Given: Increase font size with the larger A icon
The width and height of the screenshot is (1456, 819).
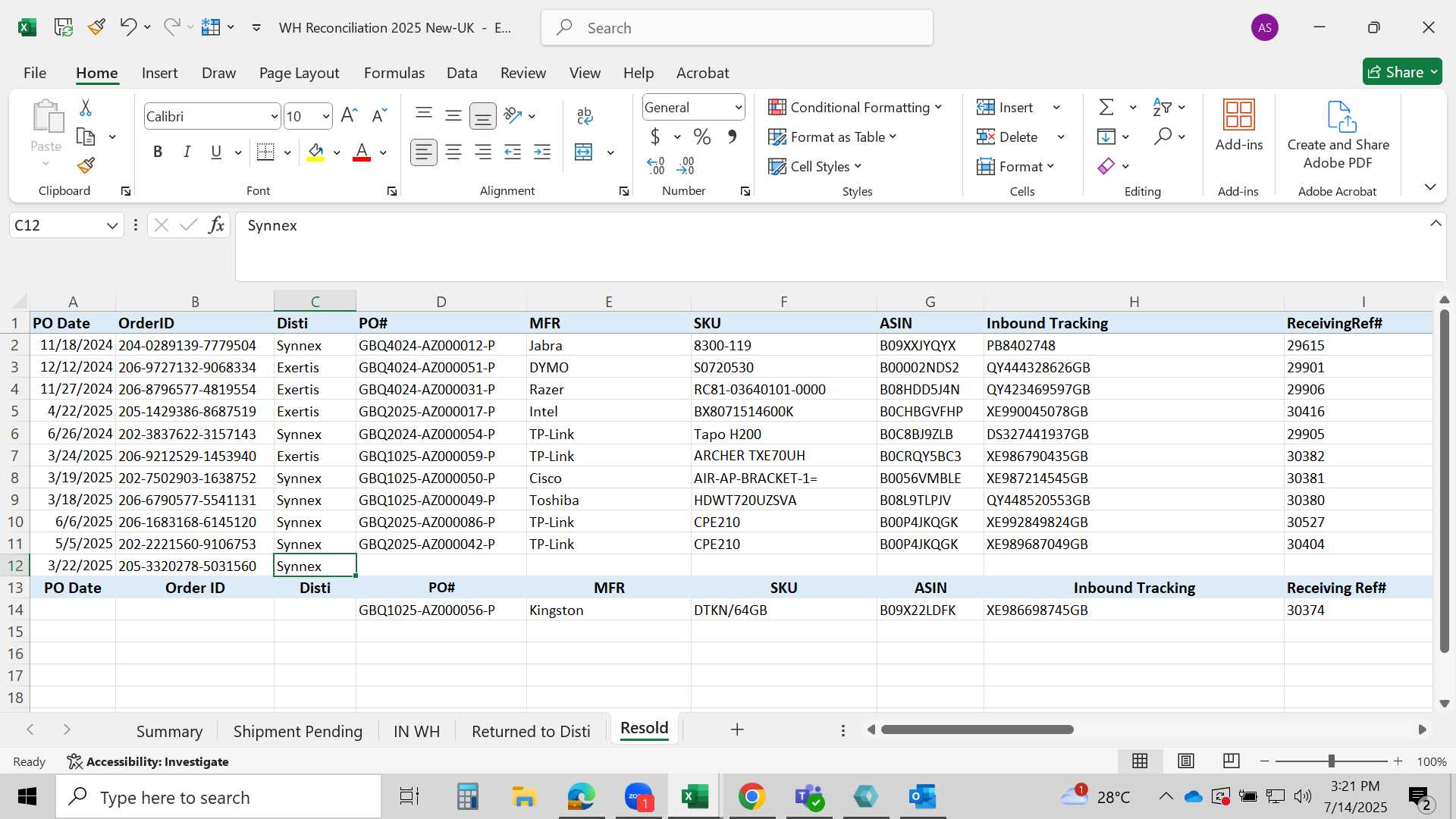Looking at the screenshot, I should tap(349, 115).
